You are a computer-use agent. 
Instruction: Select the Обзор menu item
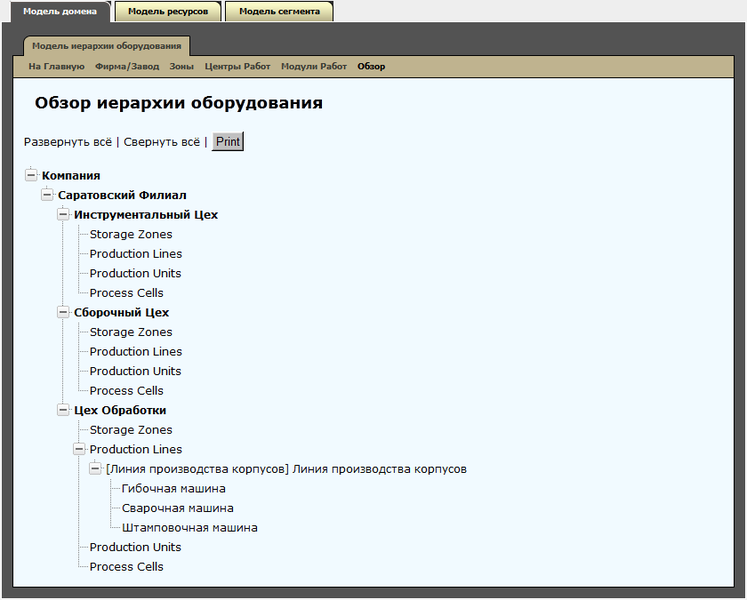371,66
